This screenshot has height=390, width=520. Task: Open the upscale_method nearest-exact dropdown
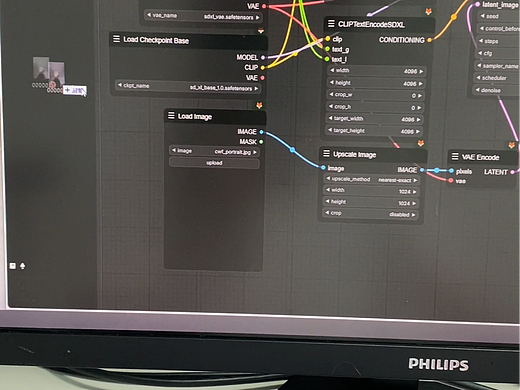click(x=372, y=180)
